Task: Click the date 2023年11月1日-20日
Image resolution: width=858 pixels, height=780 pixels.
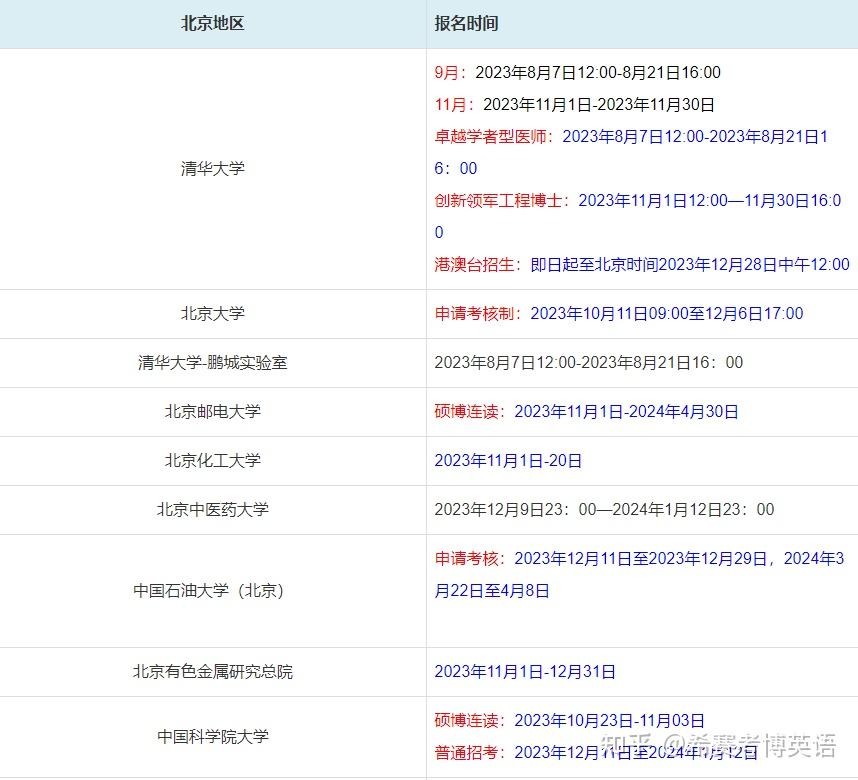Action: (508, 460)
